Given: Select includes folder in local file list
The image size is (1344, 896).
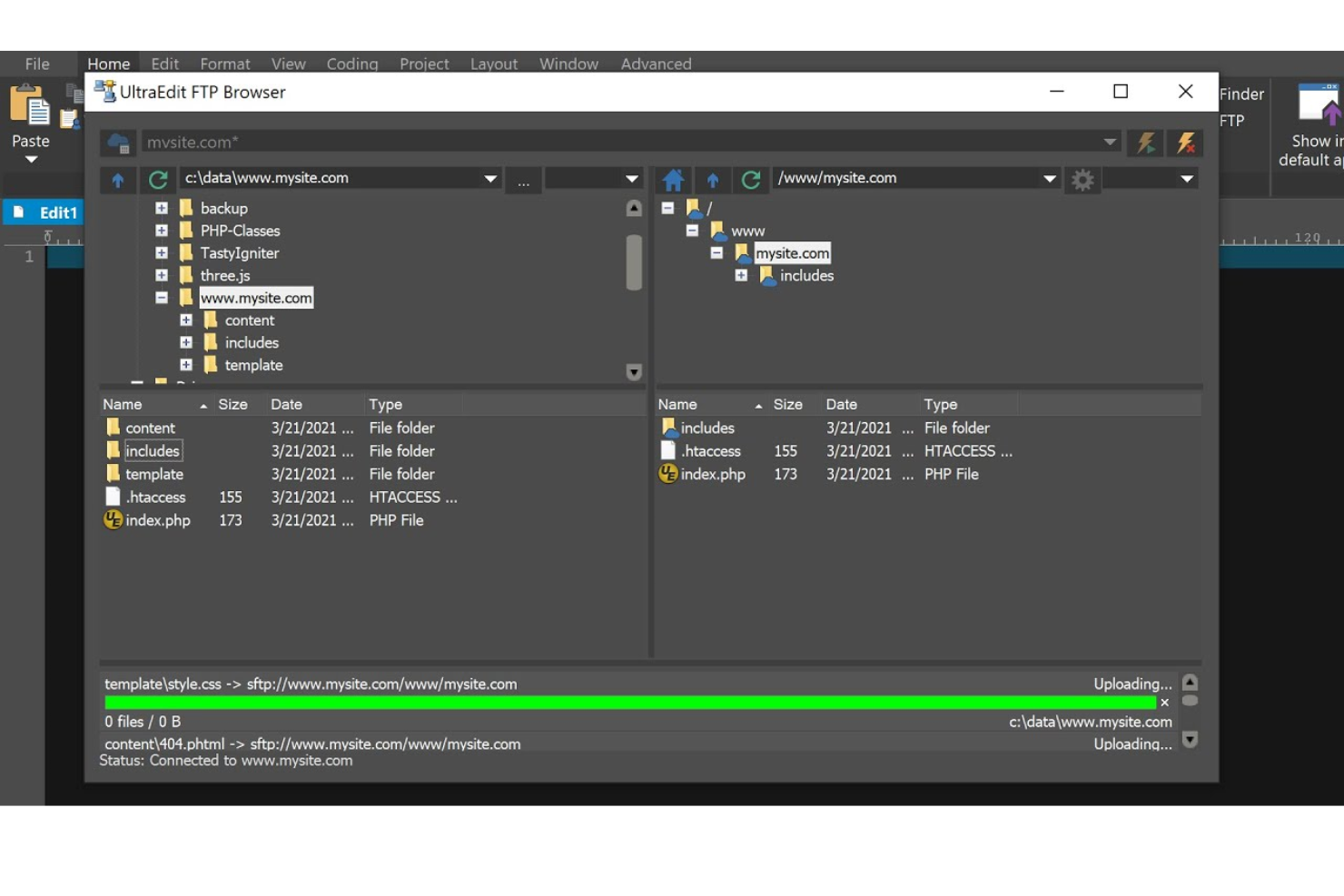Looking at the screenshot, I should coord(153,450).
